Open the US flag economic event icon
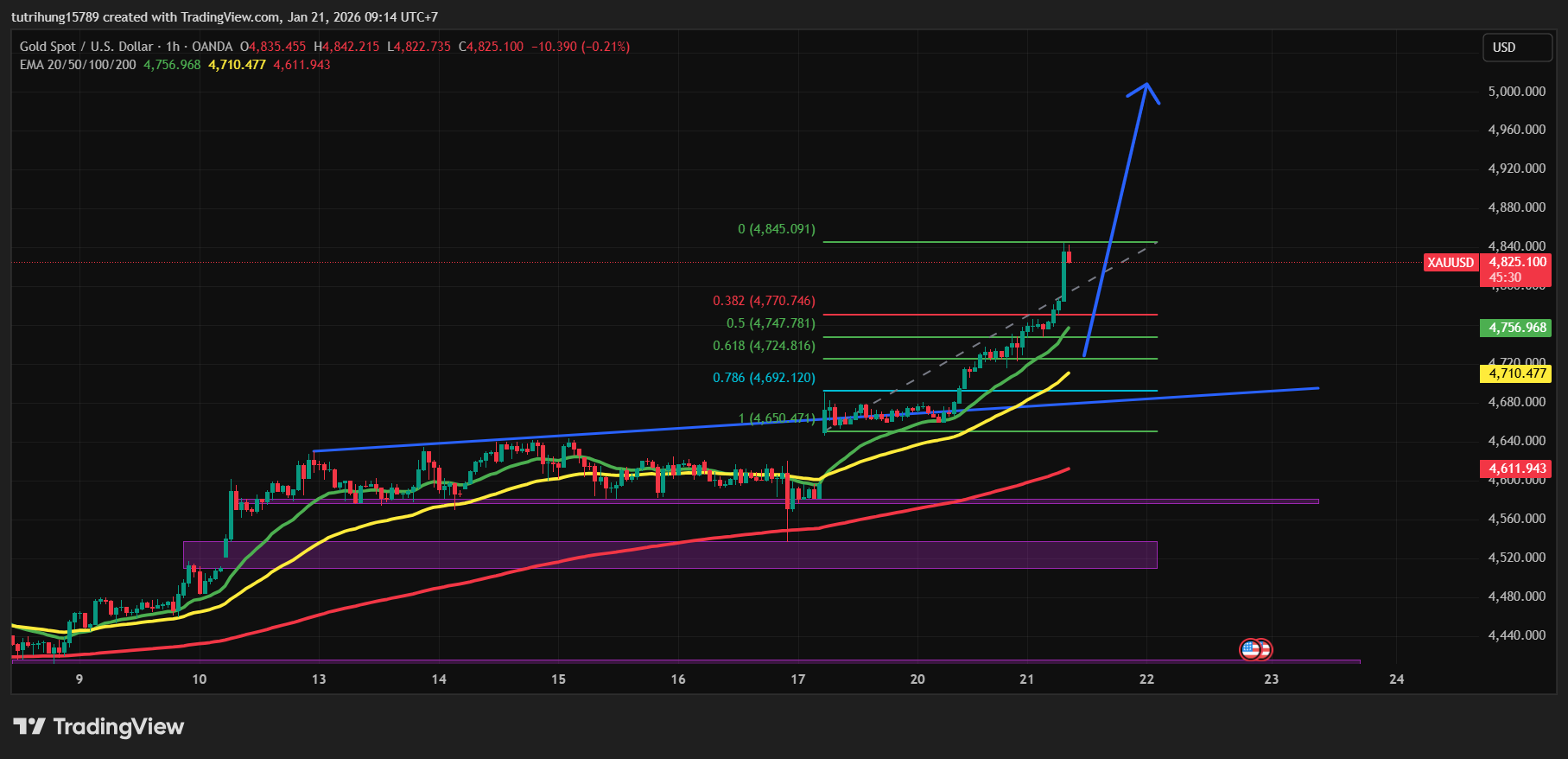The image size is (1568, 759). tap(1250, 649)
